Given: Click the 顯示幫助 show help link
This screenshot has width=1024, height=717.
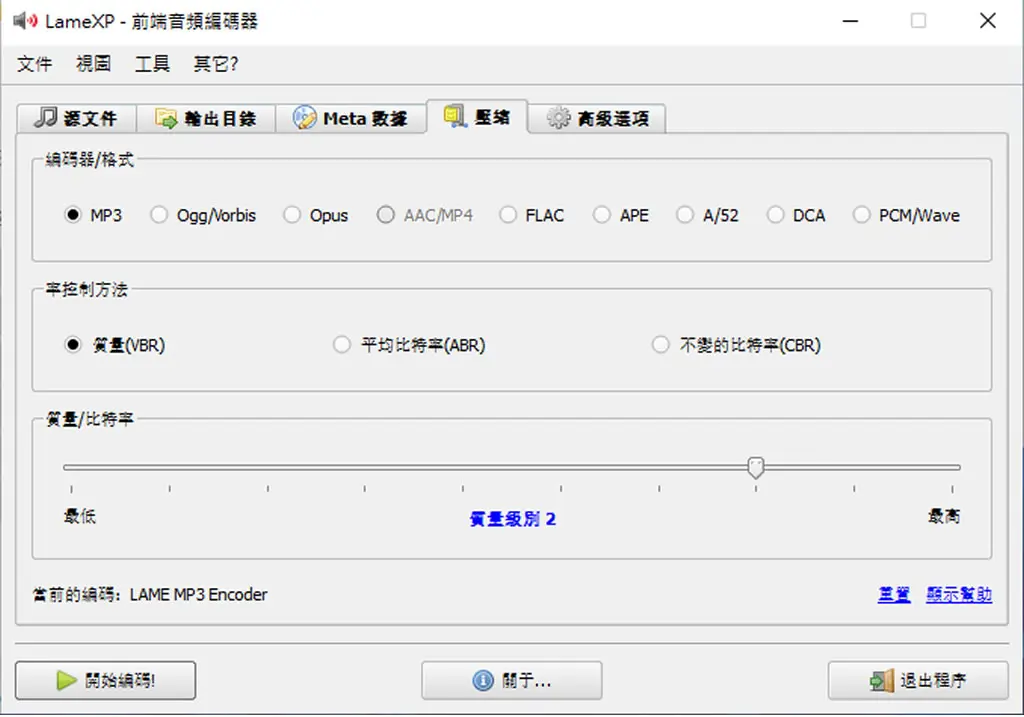Looking at the screenshot, I should pos(959,594).
